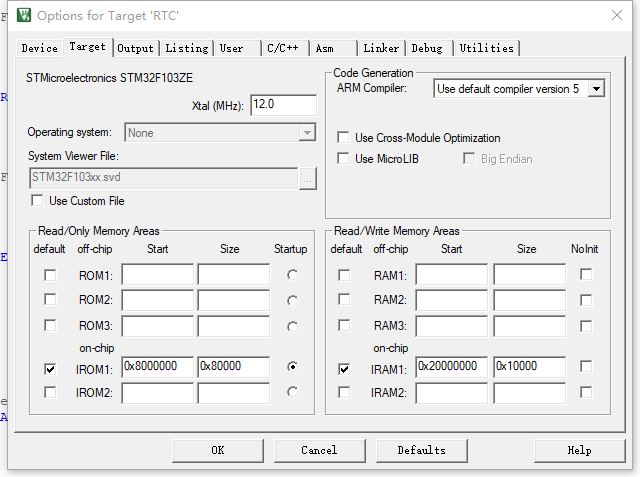Click the ROM1 Size field
Image resolution: width=640 pixels, height=477 pixels.
[x=233, y=274]
